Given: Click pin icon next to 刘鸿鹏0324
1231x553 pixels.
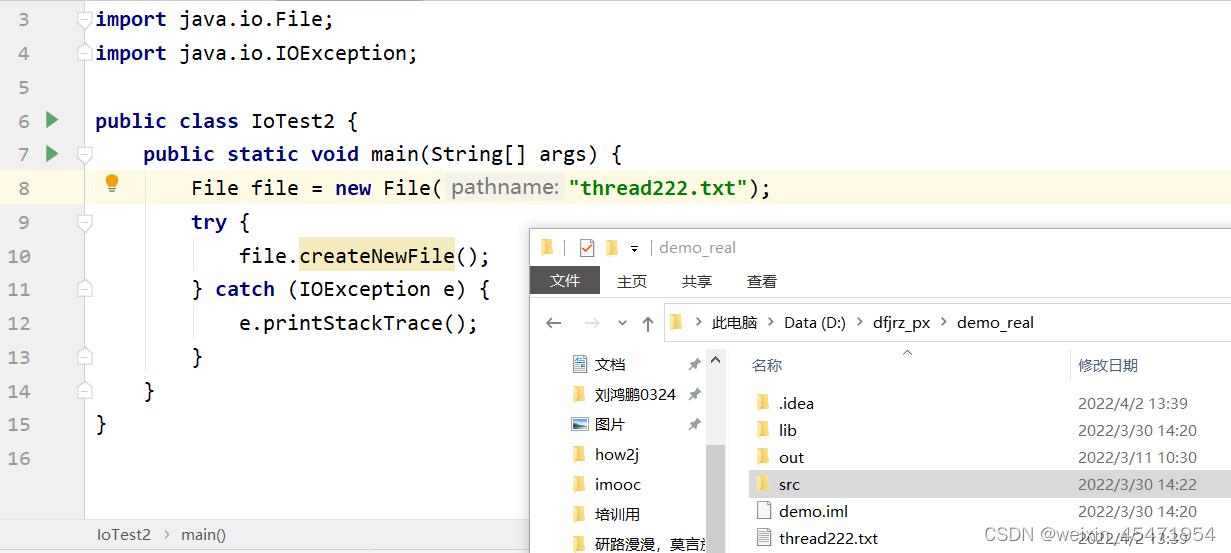Looking at the screenshot, I should (x=694, y=395).
